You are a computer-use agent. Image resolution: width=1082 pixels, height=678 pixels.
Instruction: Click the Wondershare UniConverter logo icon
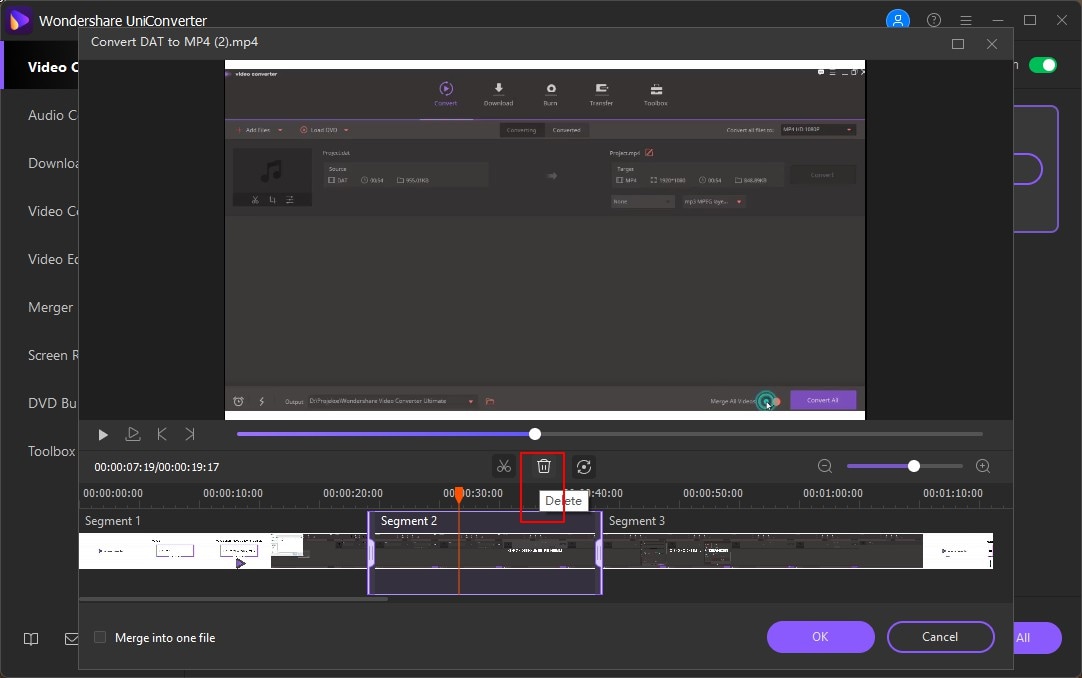(x=19, y=20)
